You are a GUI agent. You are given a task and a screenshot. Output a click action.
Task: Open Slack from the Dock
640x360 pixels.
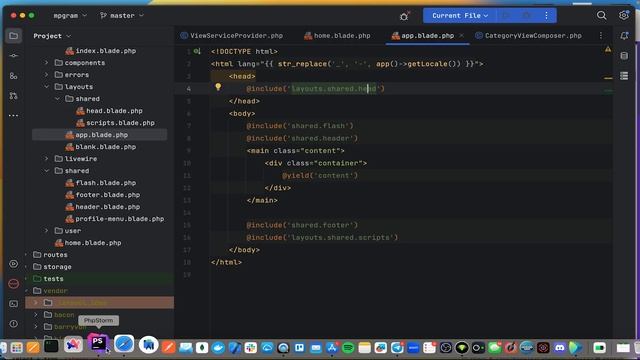pos(251,347)
